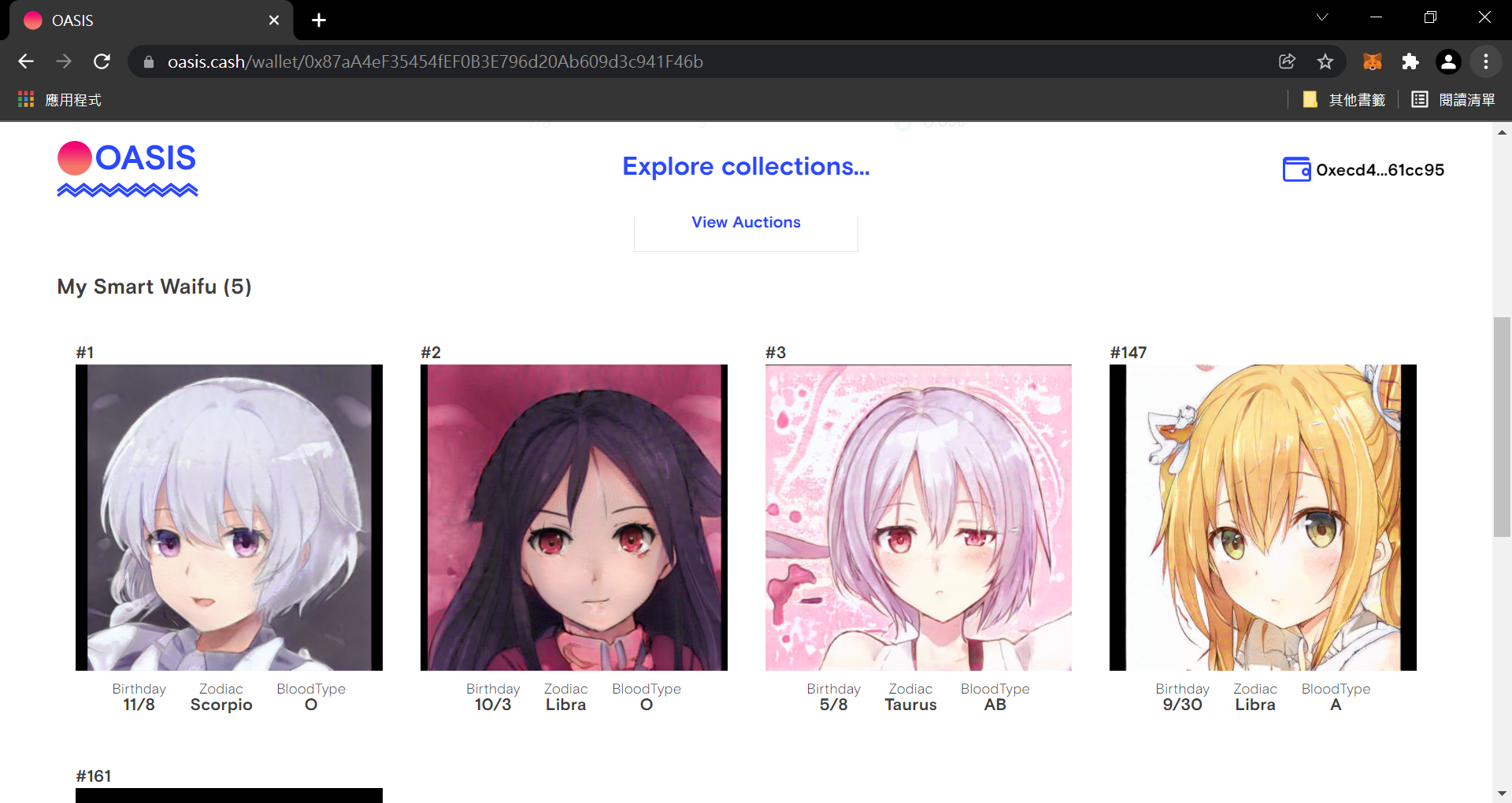Click the birthday value 10/3
The width and height of the screenshot is (1512, 803).
(493, 705)
